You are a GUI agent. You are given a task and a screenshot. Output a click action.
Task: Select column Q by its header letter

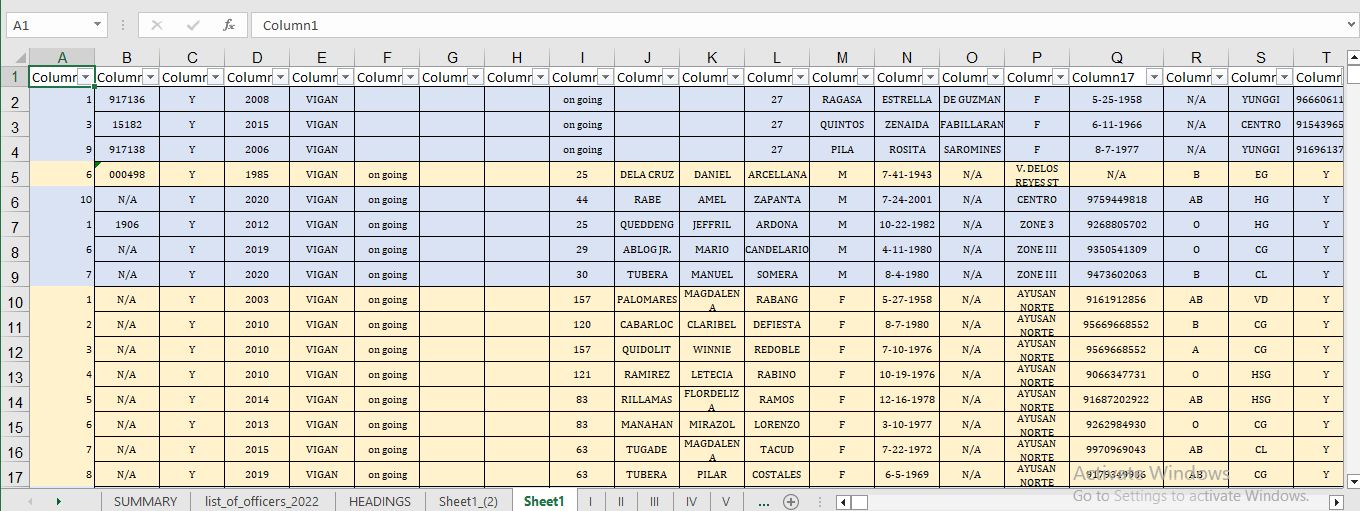click(1116, 57)
